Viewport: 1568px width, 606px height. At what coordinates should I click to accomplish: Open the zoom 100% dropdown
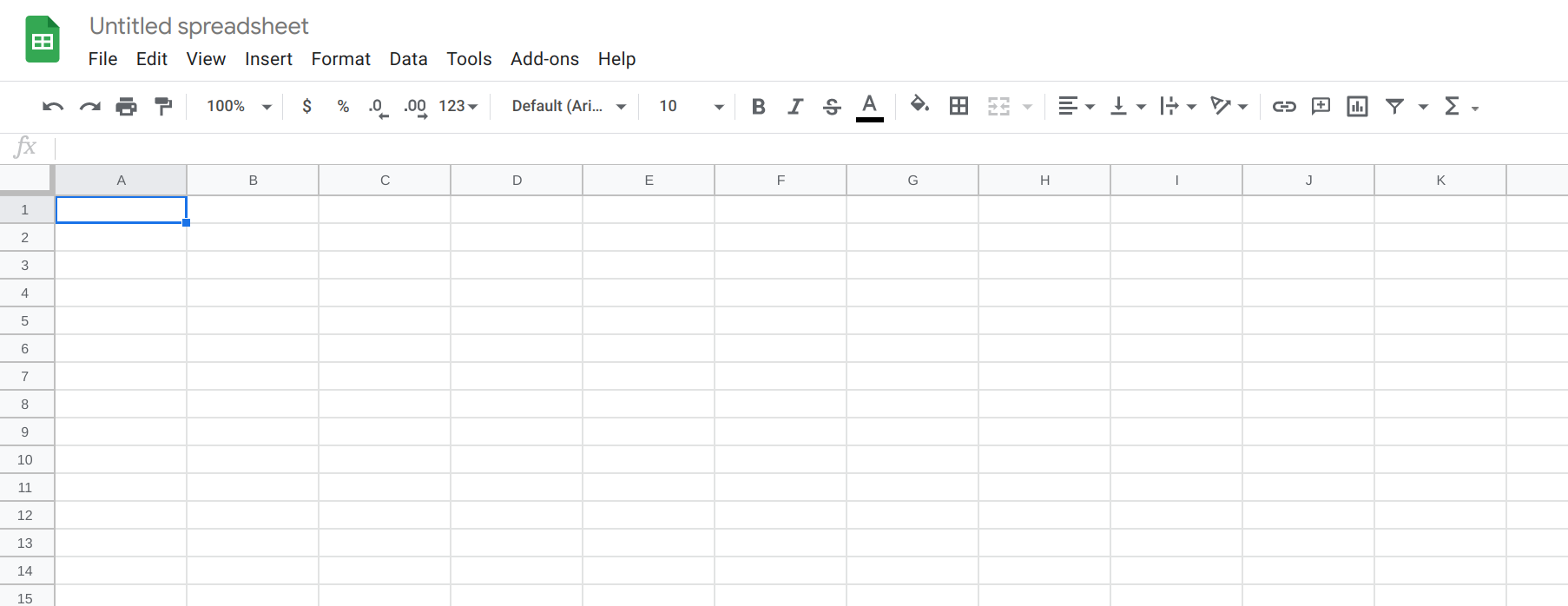pos(239,107)
